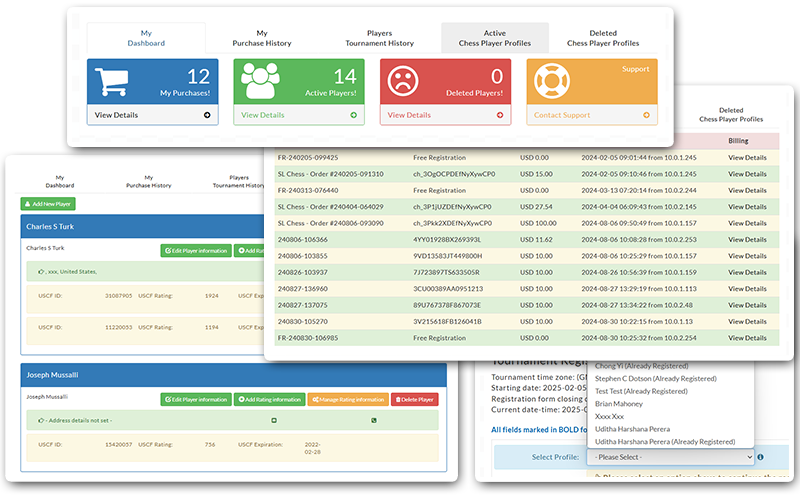Click the arrow icon beside Contact Support

point(646,115)
